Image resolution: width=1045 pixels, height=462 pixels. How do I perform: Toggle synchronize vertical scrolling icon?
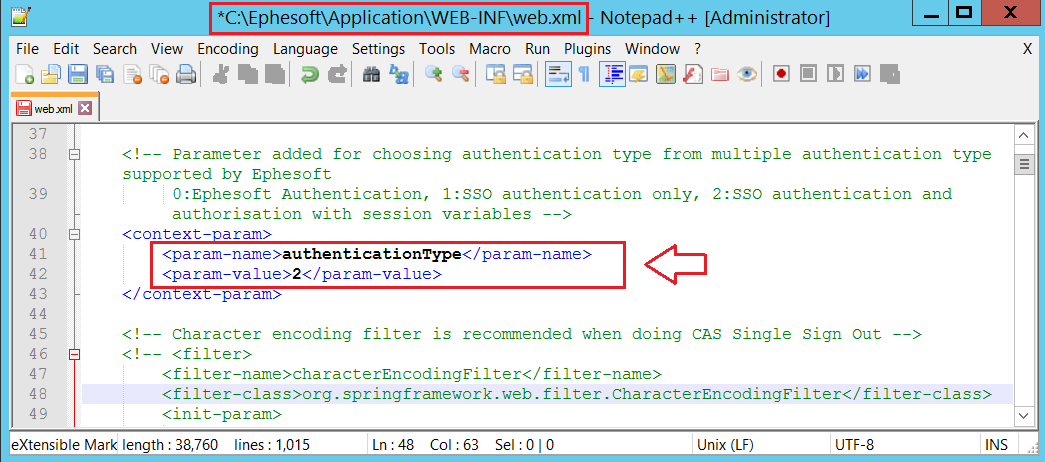(x=495, y=73)
